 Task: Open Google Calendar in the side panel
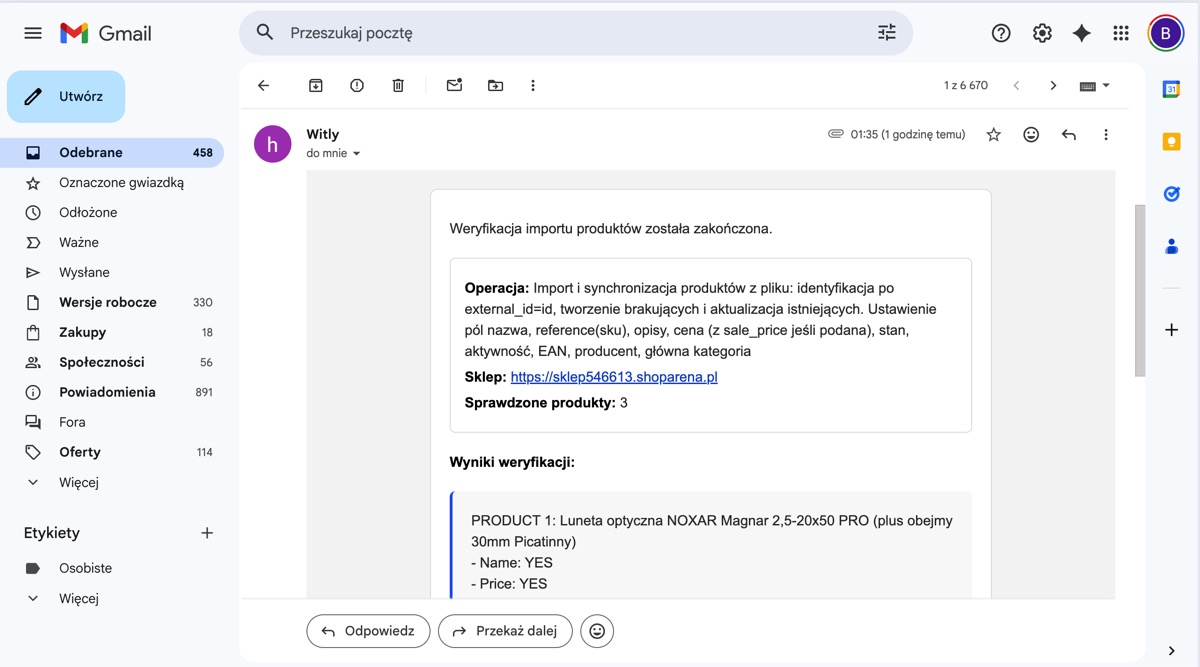point(1171,88)
